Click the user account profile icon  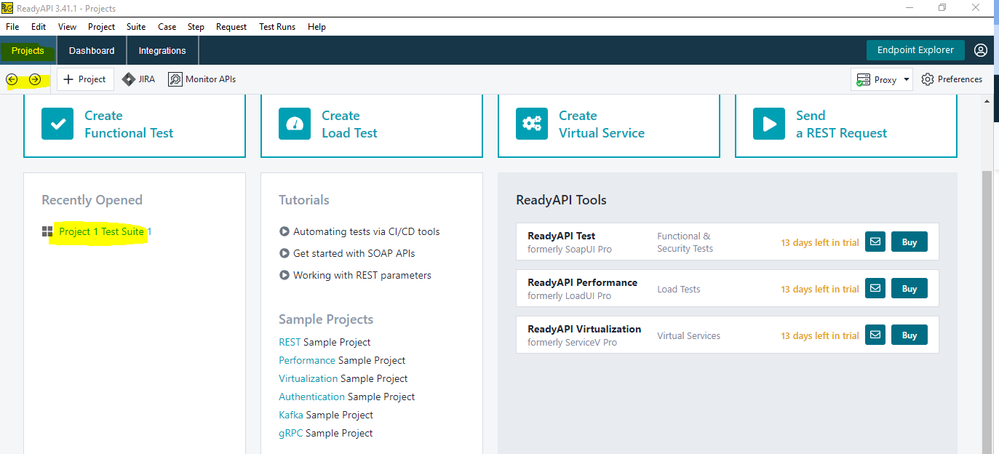pyautogui.click(x=978, y=50)
